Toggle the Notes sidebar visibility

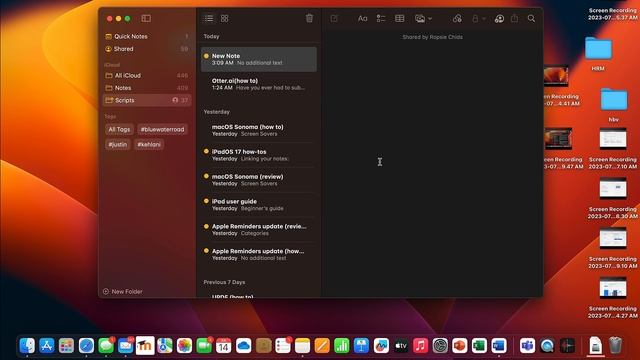[x=146, y=18]
